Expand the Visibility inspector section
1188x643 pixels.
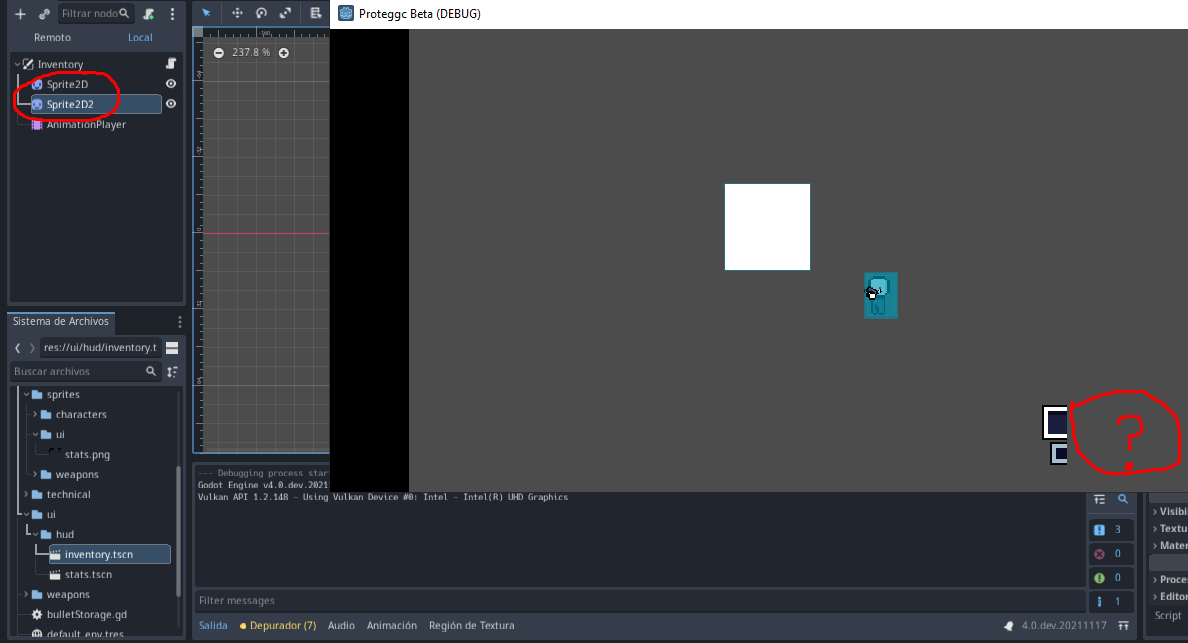(x=1169, y=511)
